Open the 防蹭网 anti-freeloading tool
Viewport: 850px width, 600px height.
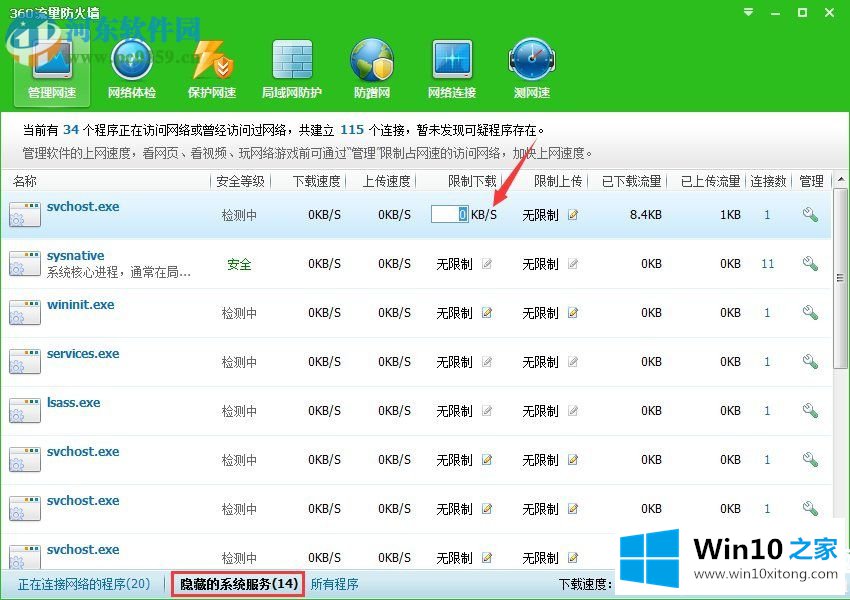pyautogui.click(x=372, y=69)
